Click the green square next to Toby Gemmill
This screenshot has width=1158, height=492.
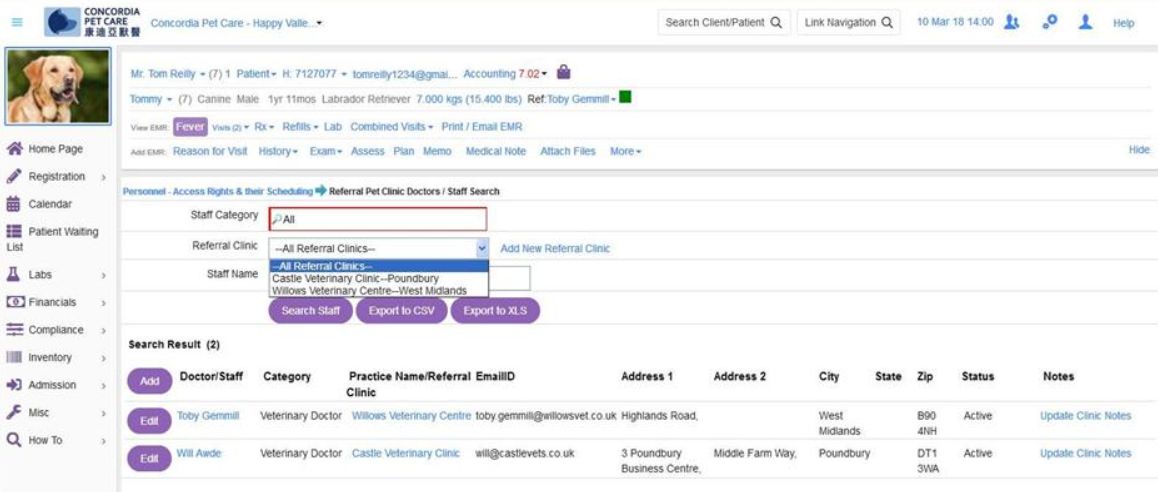(x=625, y=98)
